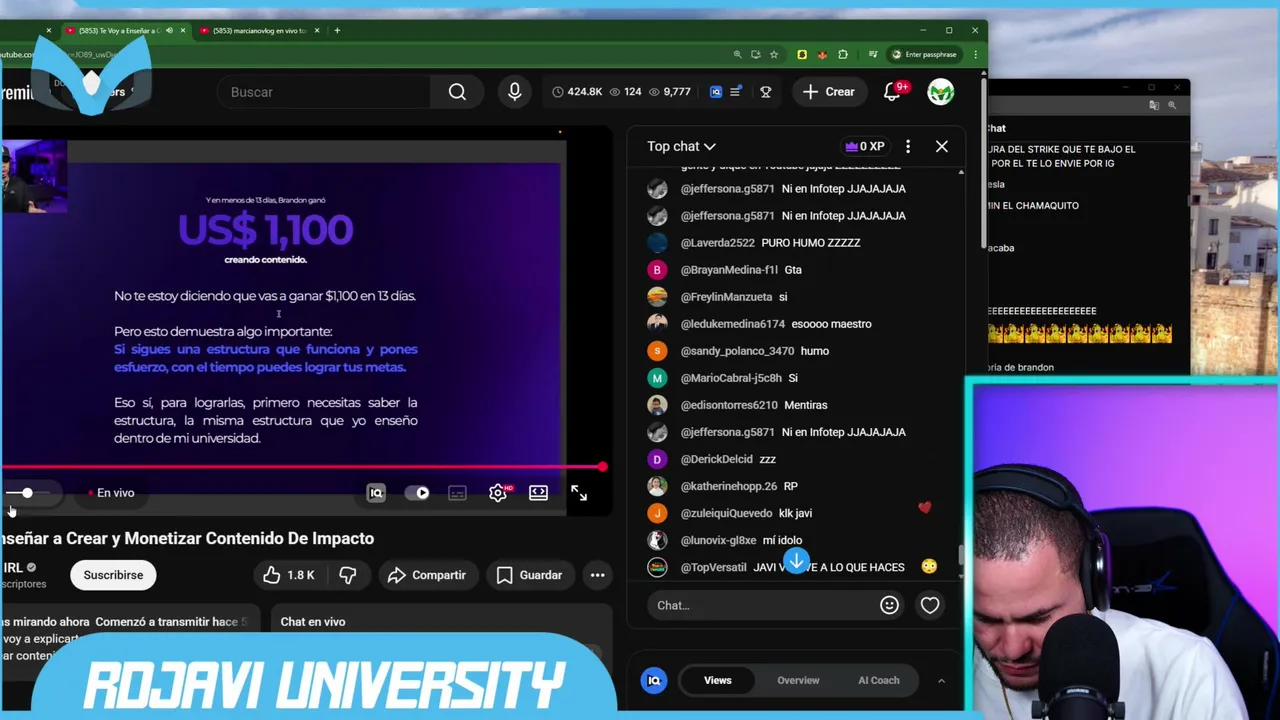Click the 424.8K stat in the header
1280x720 pixels.
577,92
